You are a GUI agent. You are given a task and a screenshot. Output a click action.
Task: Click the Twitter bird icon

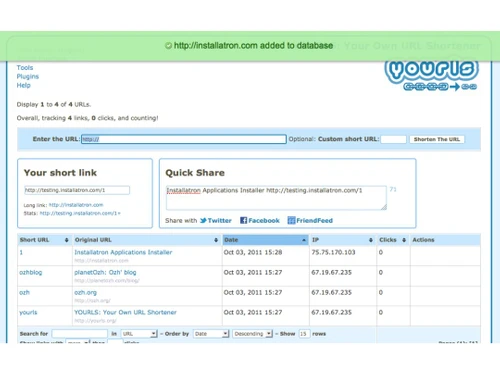(x=203, y=220)
